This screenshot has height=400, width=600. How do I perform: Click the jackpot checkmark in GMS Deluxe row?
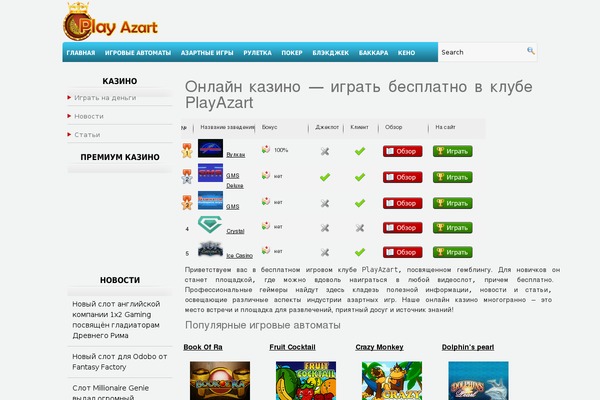click(325, 177)
